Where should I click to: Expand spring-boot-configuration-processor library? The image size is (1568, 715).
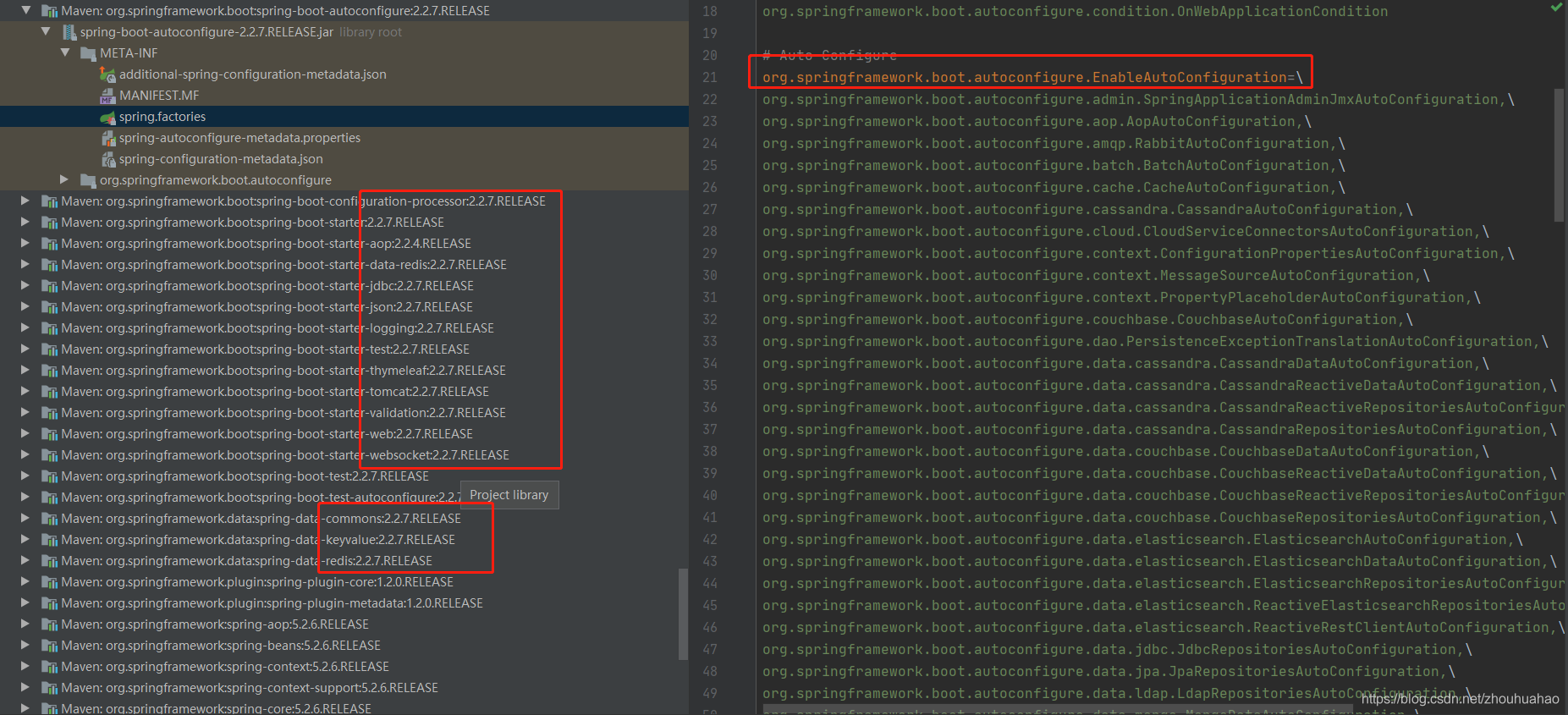[25, 201]
